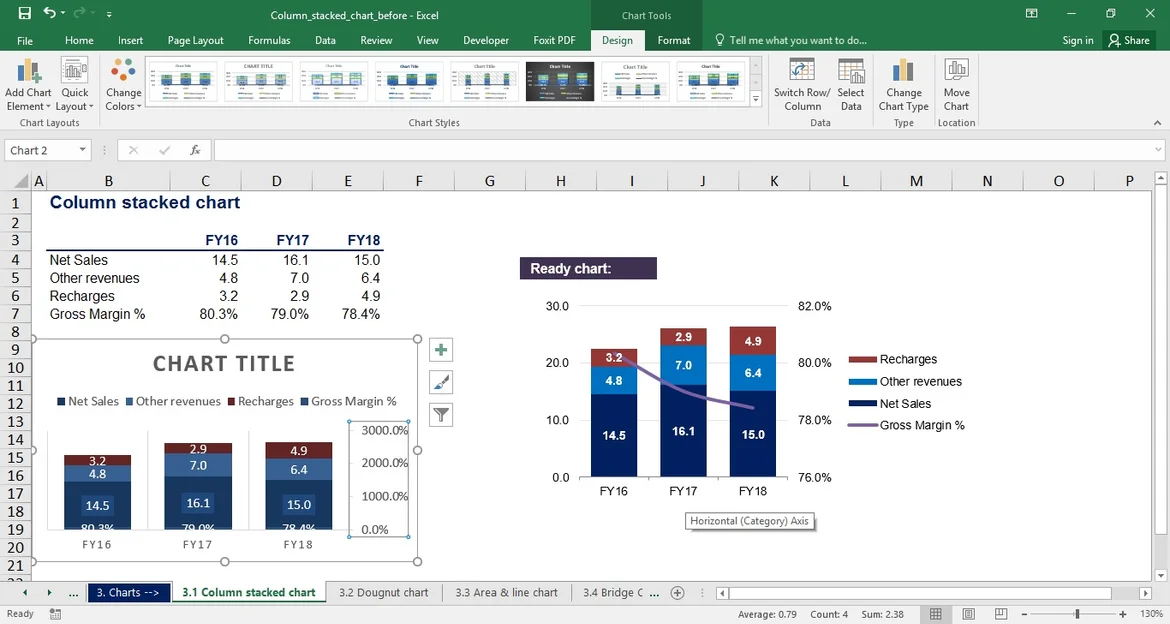Viewport: 1170px width, 624px height.
Task: Click the Change Chart Type icon
Action: point(903,71)
